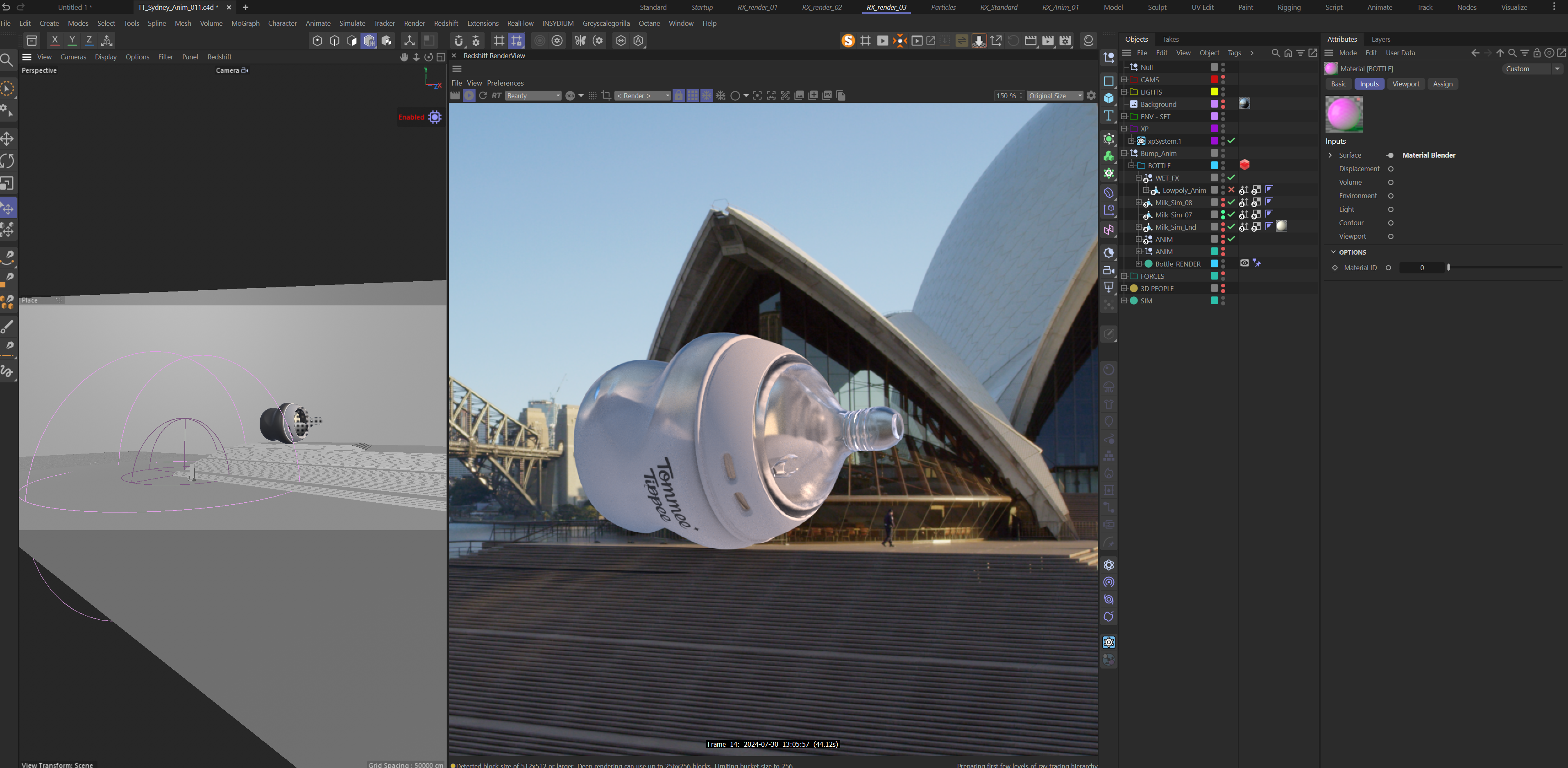Click the refresh icon in Redshift RenderView
The image size is (1568, 768).
tap(483, 95)
